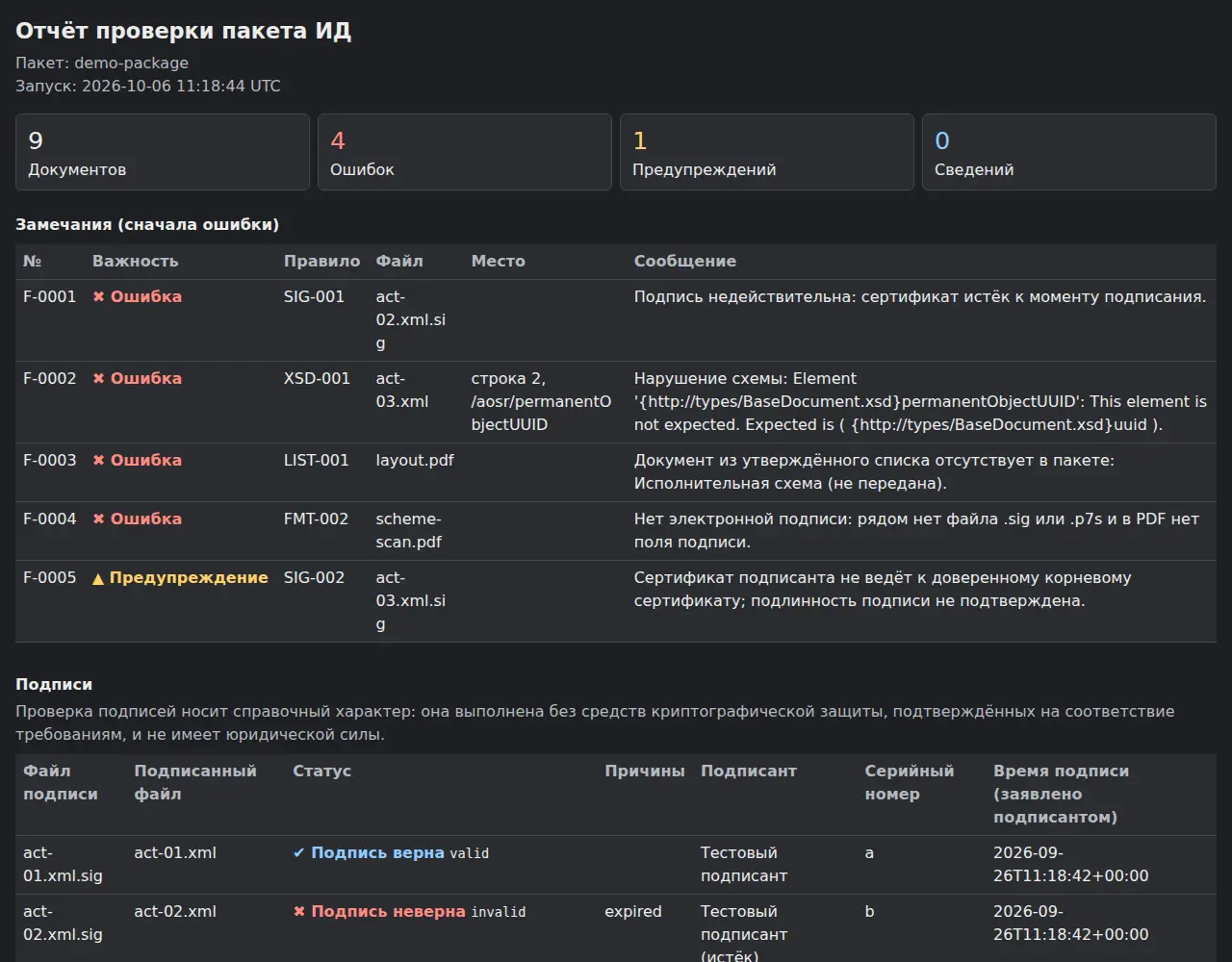Click the "Правило" column header
1232x962 pixels.
(321, 262)
